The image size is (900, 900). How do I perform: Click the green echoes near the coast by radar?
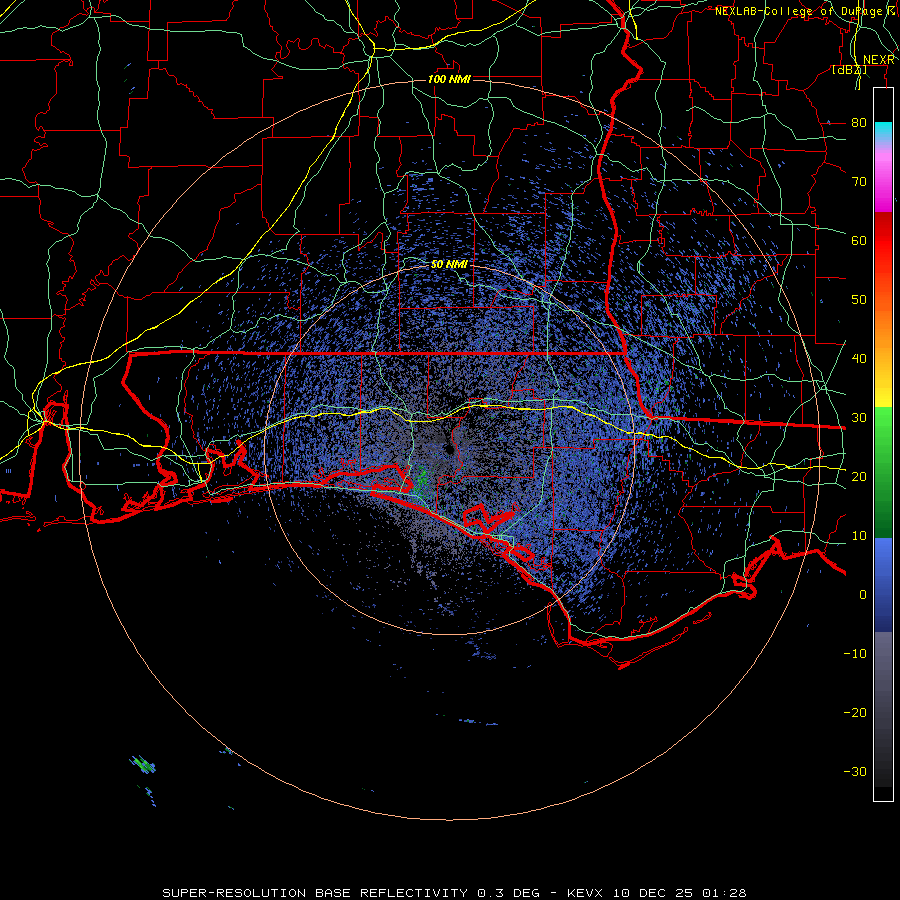pyautogui.click(x=421, y=481)
